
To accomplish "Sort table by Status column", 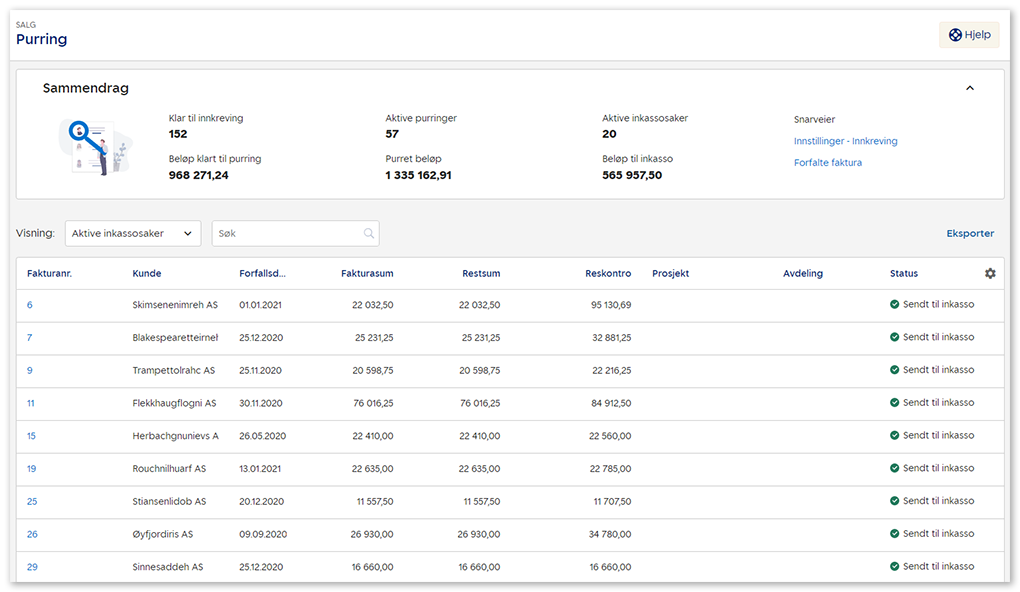I will (x=903, y=274).
